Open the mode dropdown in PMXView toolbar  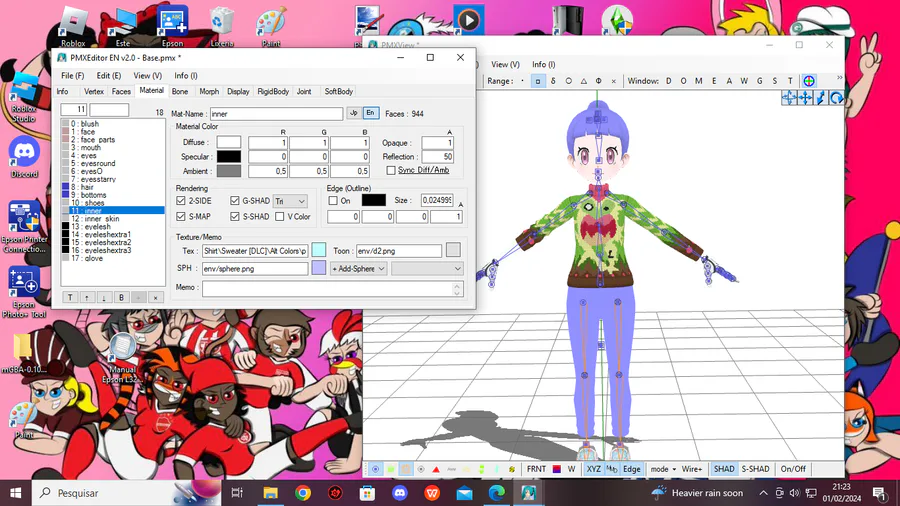coord(663,469)
